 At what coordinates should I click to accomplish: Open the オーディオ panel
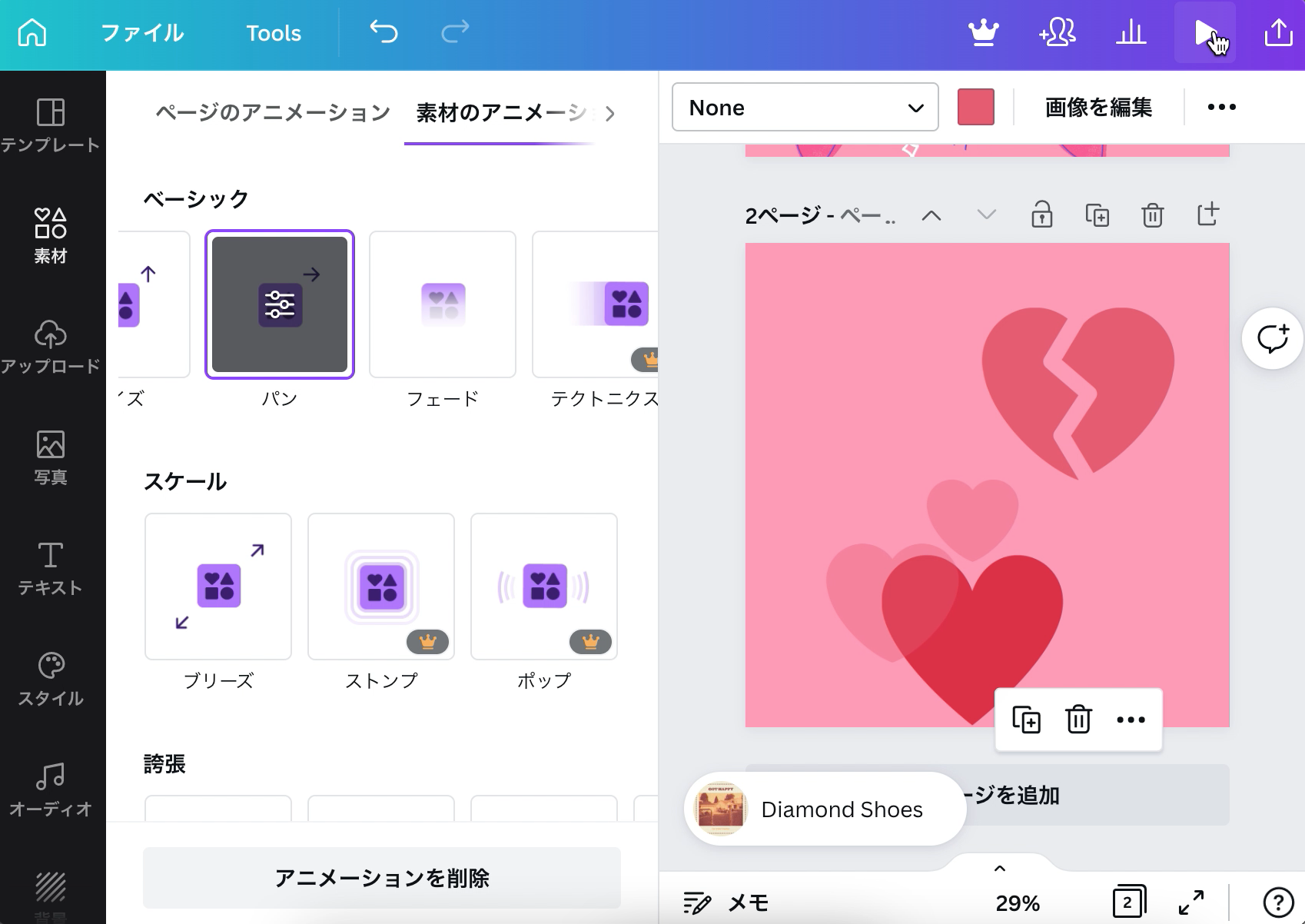click(x=51, y=789)
